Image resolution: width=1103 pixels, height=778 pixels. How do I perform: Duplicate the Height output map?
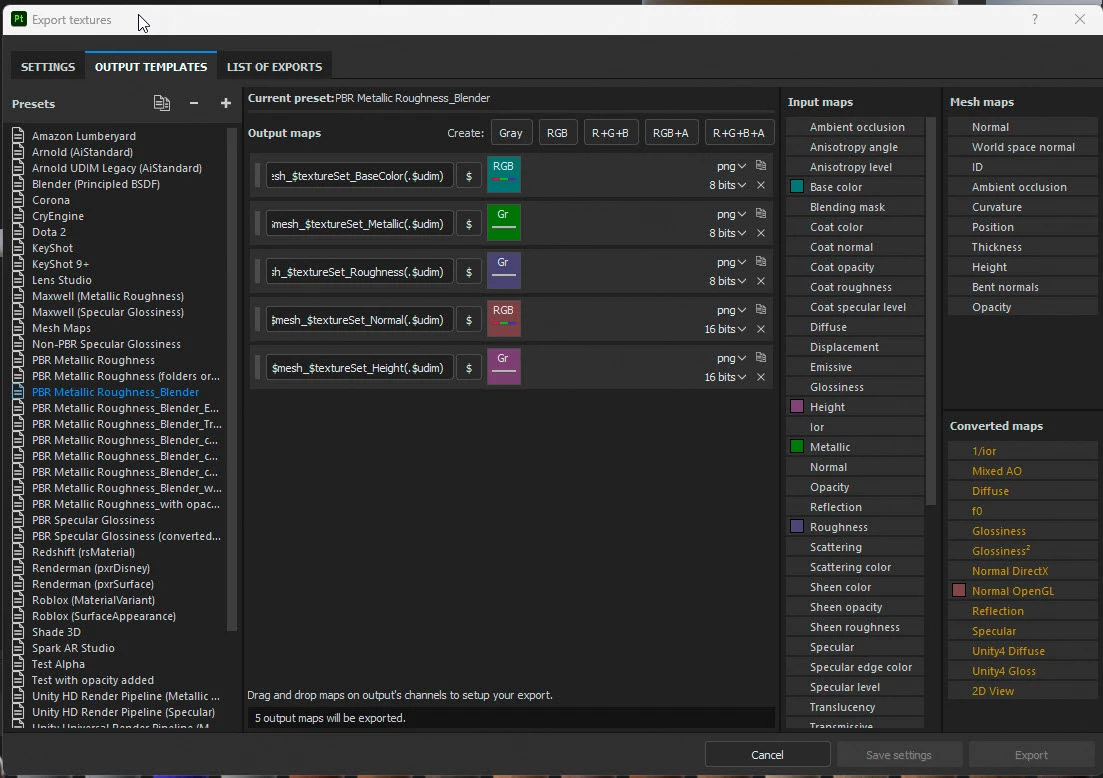760,357
